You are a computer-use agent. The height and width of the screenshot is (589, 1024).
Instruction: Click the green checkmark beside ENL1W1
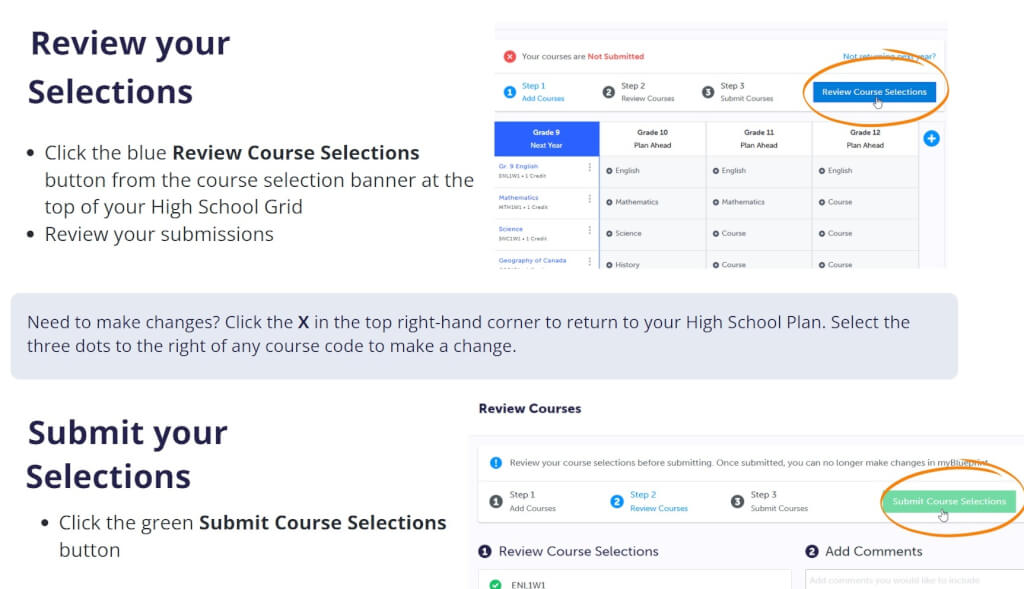pos(496,584)
